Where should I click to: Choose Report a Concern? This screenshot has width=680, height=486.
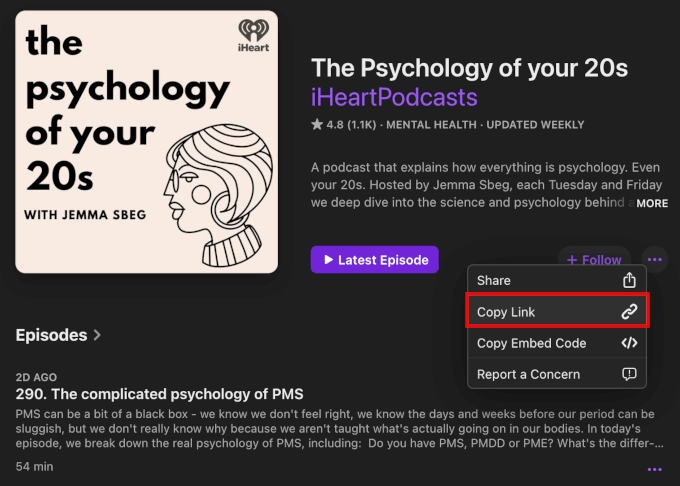[x=528, y=374]
